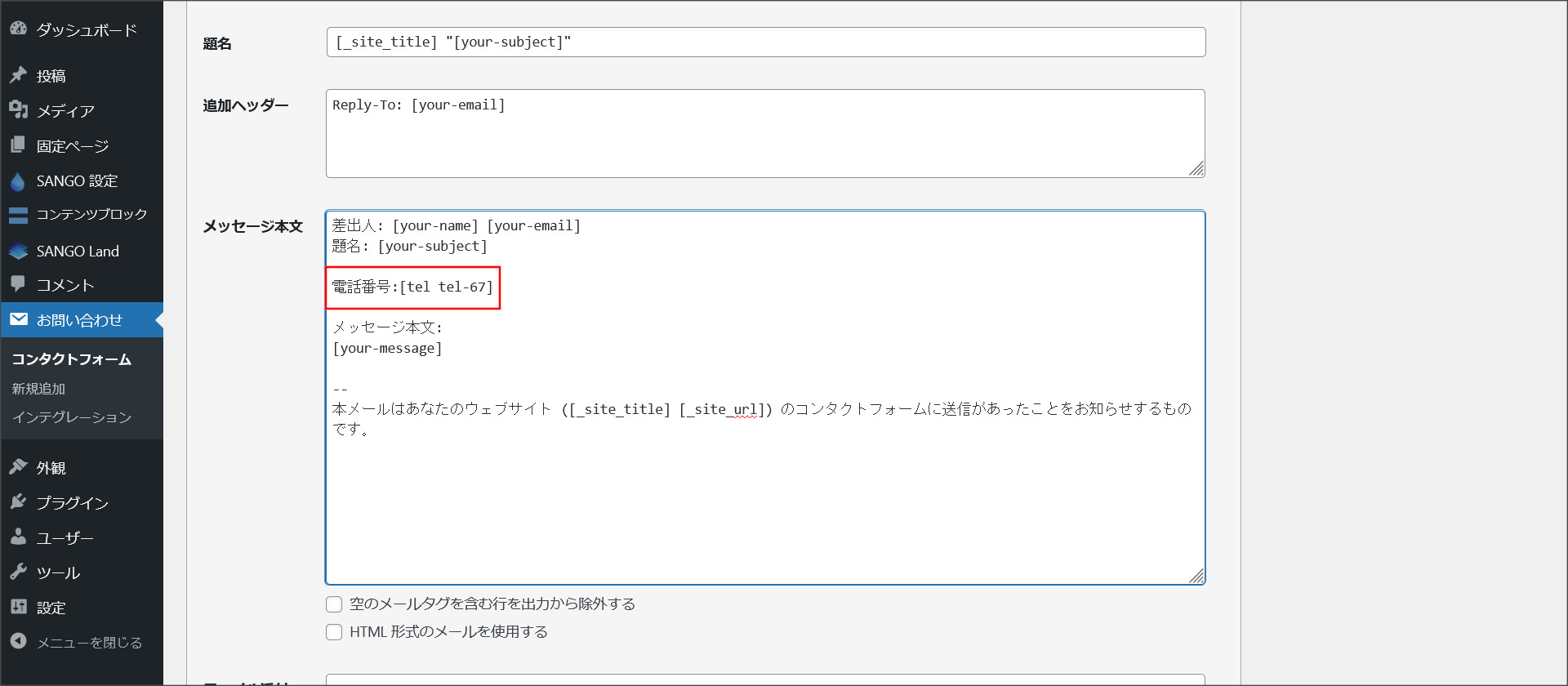
Task: Click the pages icon beside 固定ページ
Action: point(18,145)
